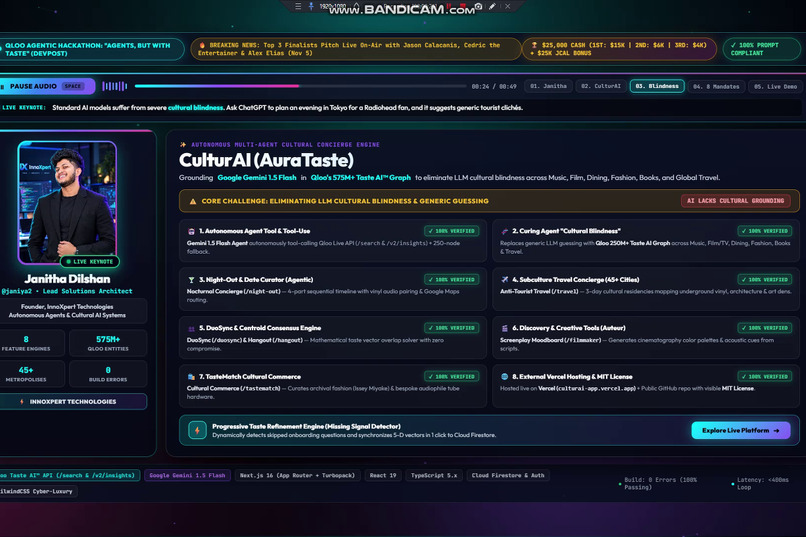Click 100% Verified badge on Night-Out card
Viewport: 806px width, 537px height.
(x=451, y=280)
